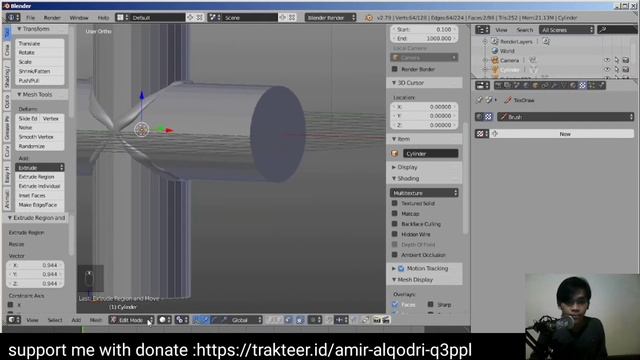This screenshot has height=360, width=640.
Task: Click the Rotate button
Action: pyautogui.click(x=40, y=53)
